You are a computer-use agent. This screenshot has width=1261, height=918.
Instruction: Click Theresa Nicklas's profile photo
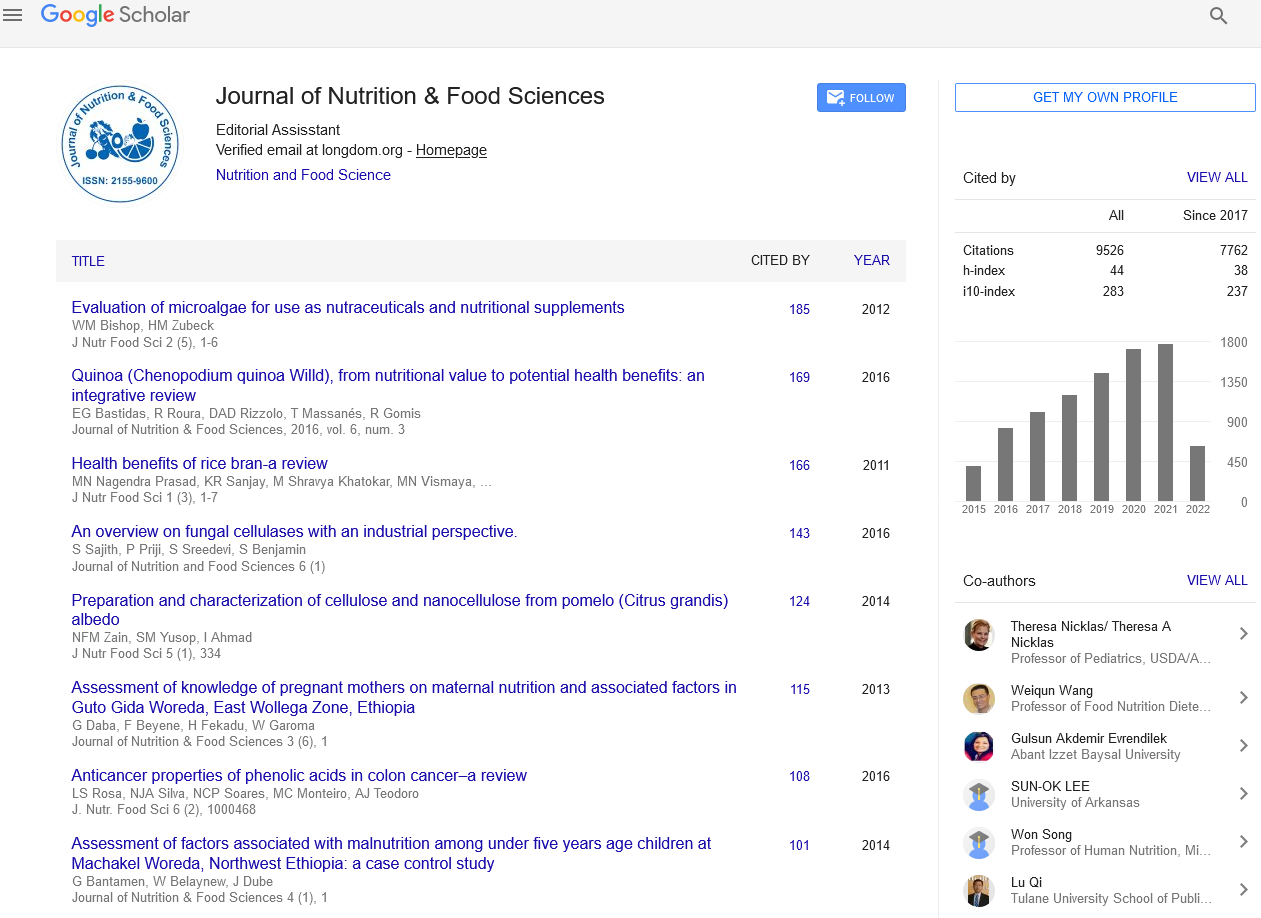[978, 635]
